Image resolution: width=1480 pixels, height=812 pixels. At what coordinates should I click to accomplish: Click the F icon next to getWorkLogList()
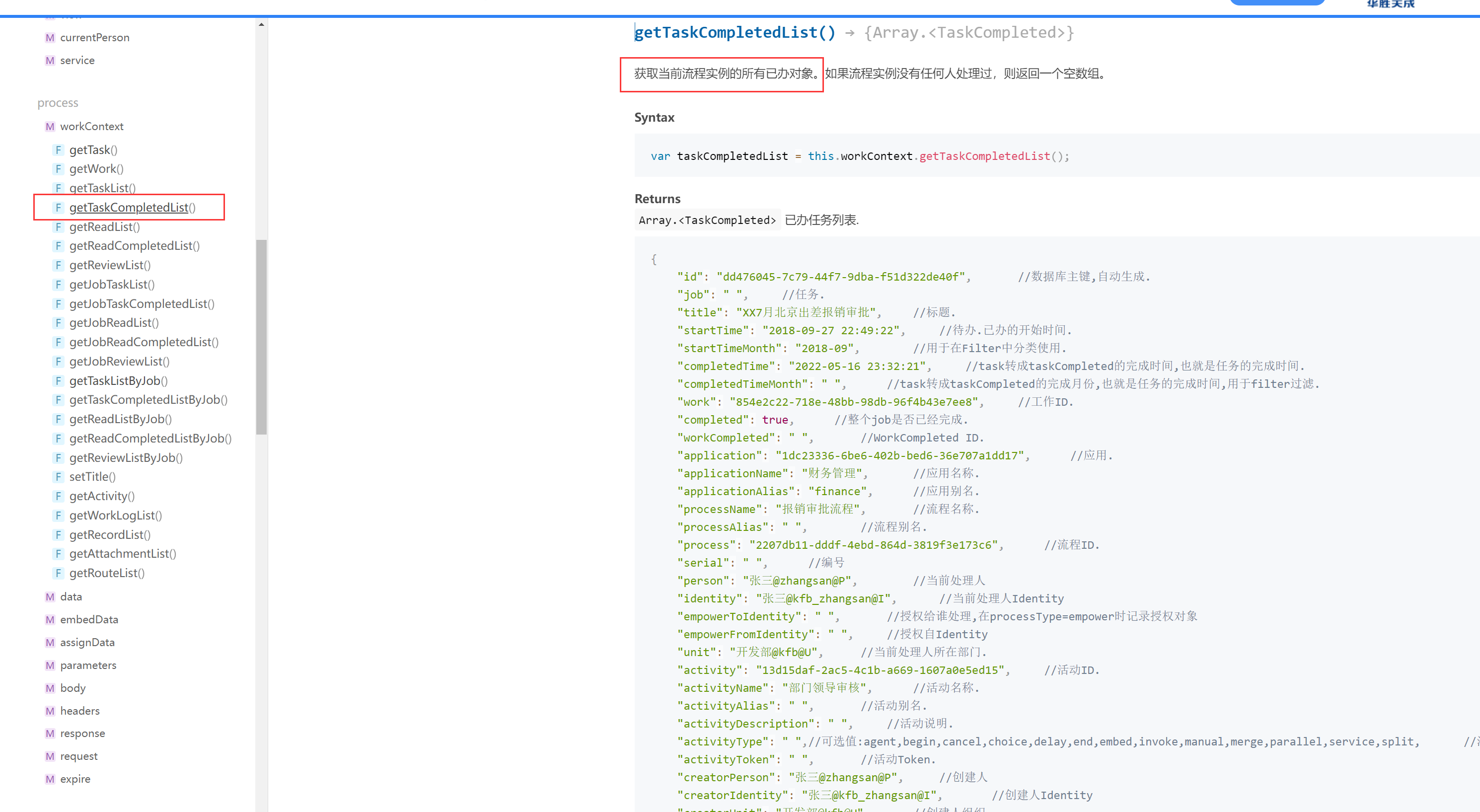coord(58,516)
